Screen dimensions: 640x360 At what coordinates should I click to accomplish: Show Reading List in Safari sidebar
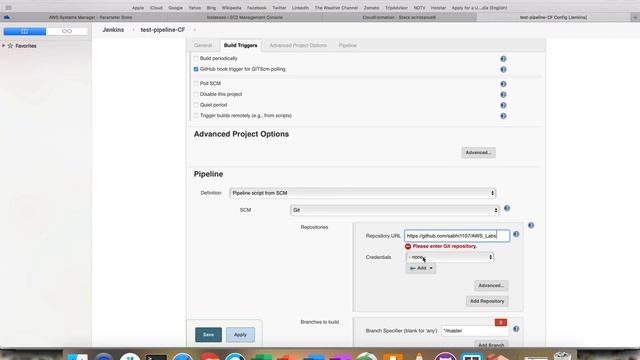(67, 31)
